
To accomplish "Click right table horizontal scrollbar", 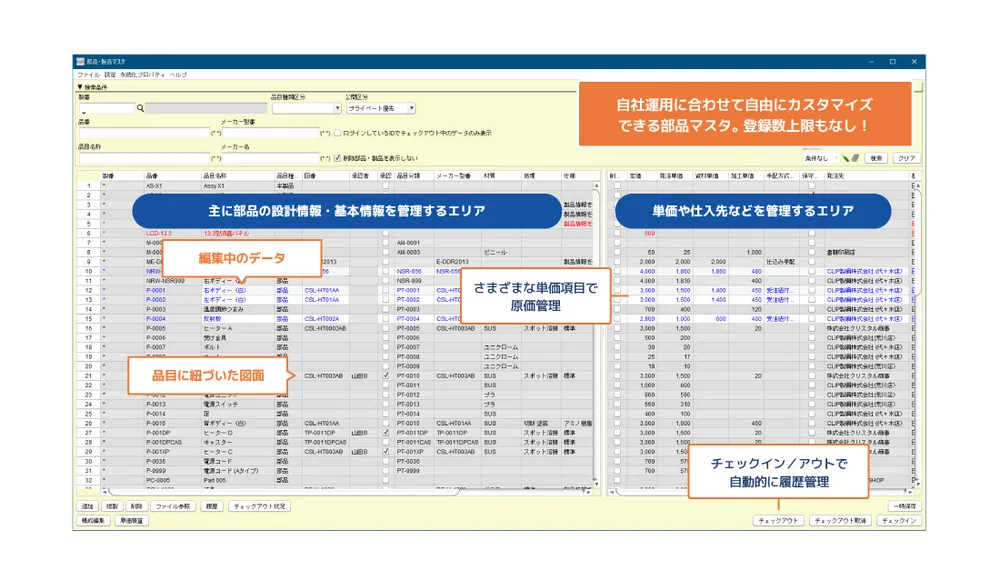I will (x=759, y=492).
